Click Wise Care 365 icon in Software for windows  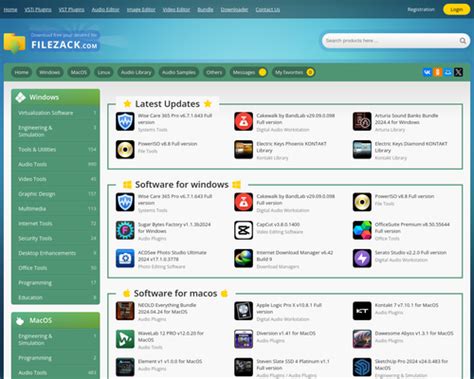pos(125,202)
